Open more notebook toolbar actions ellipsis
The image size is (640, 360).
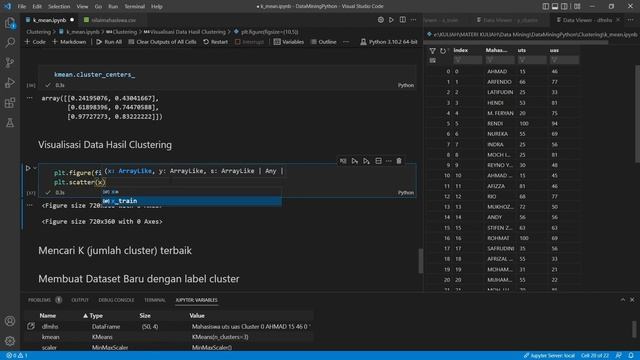tap(346, 42)
